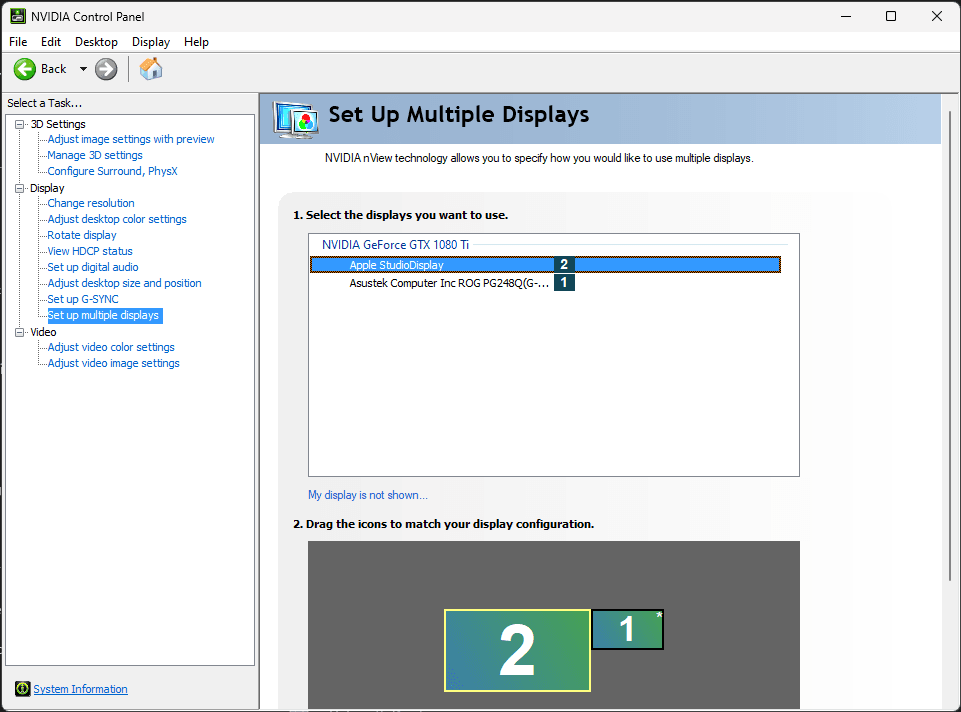Collapse the Display tree node
The image size is (961, 712).
click(19, 188)
